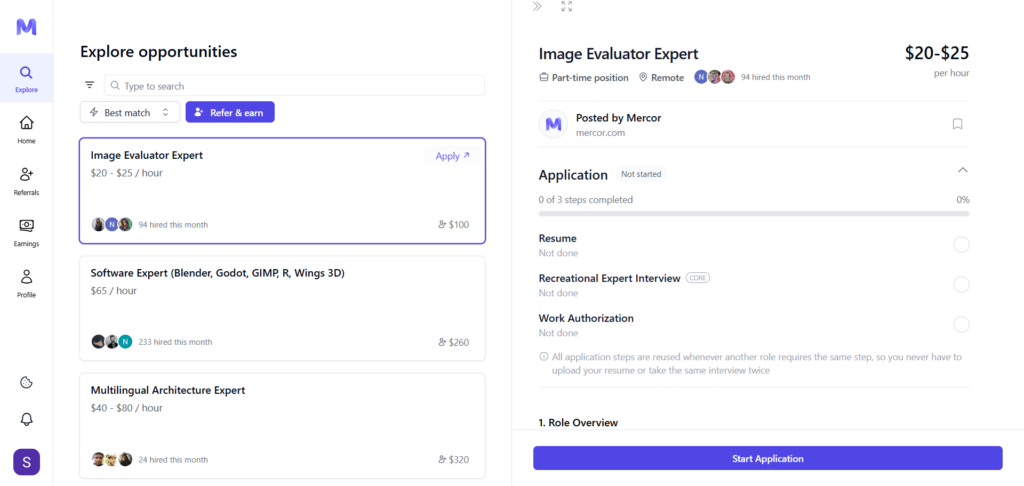Viewport: 1024px width, 486px height.
Task: Open the Best match sort dropdown
Action: [130, 113]
